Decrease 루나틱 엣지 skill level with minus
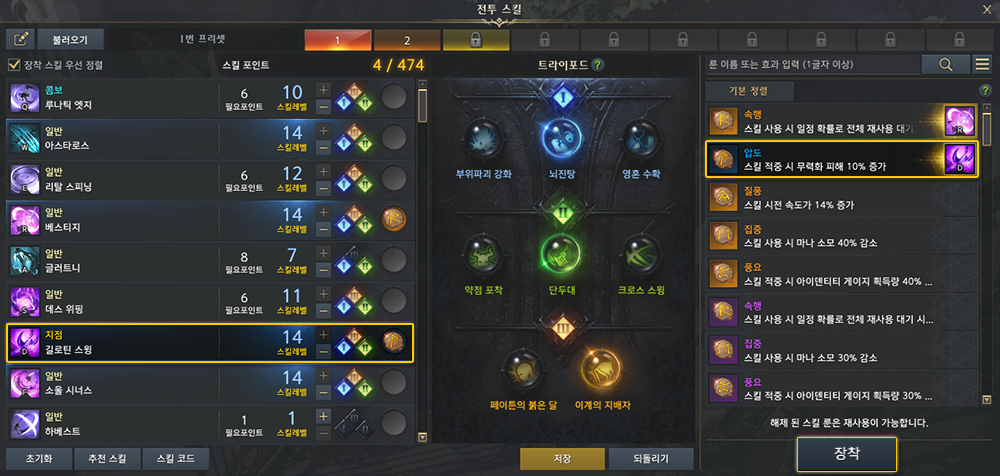This screenshot has height=476, width=1000. [x=323, y=106]
